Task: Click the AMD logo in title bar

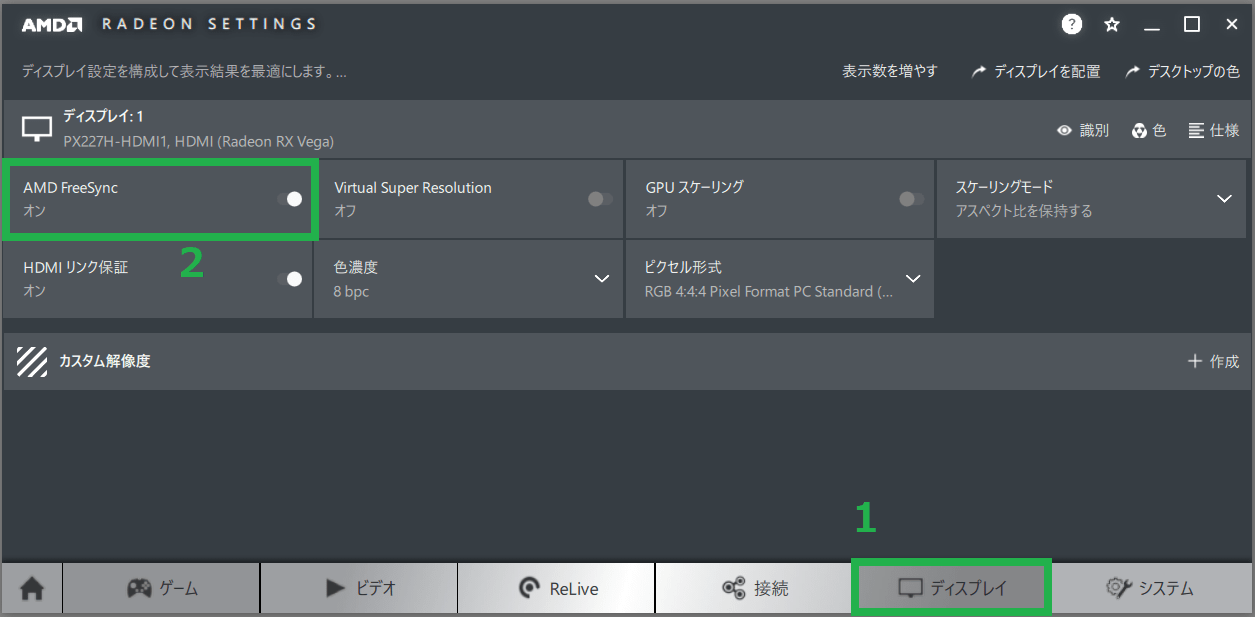Action: tap(53, 24)
